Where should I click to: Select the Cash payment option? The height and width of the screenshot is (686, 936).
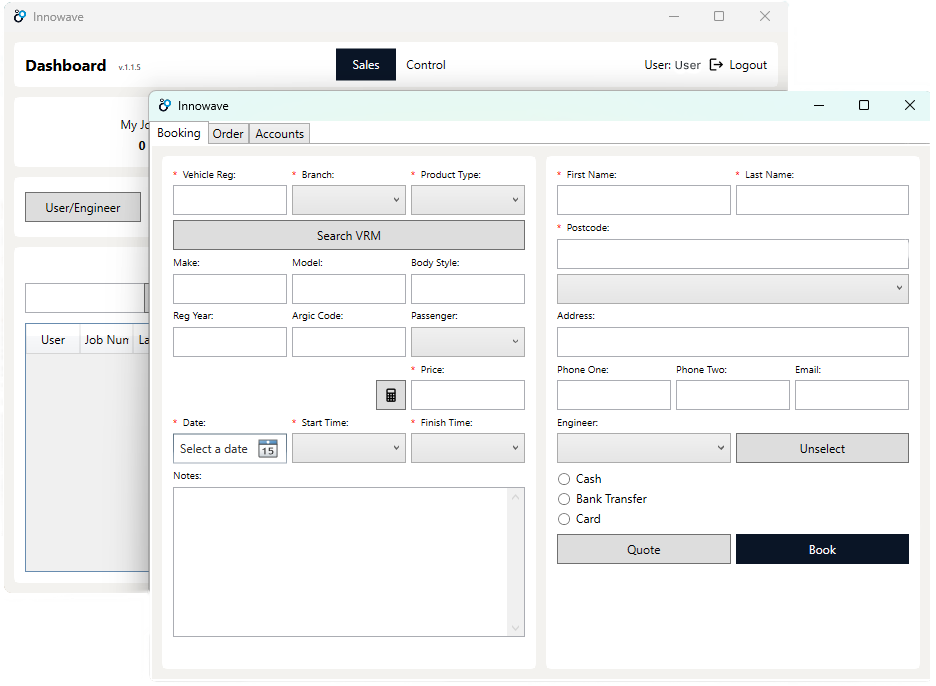[x=563, y=479]
